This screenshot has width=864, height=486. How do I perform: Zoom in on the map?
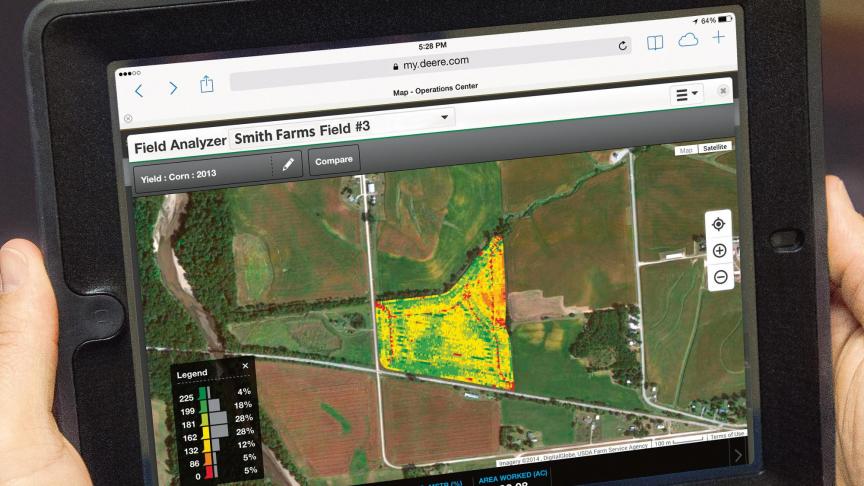[x=719, y=251]
